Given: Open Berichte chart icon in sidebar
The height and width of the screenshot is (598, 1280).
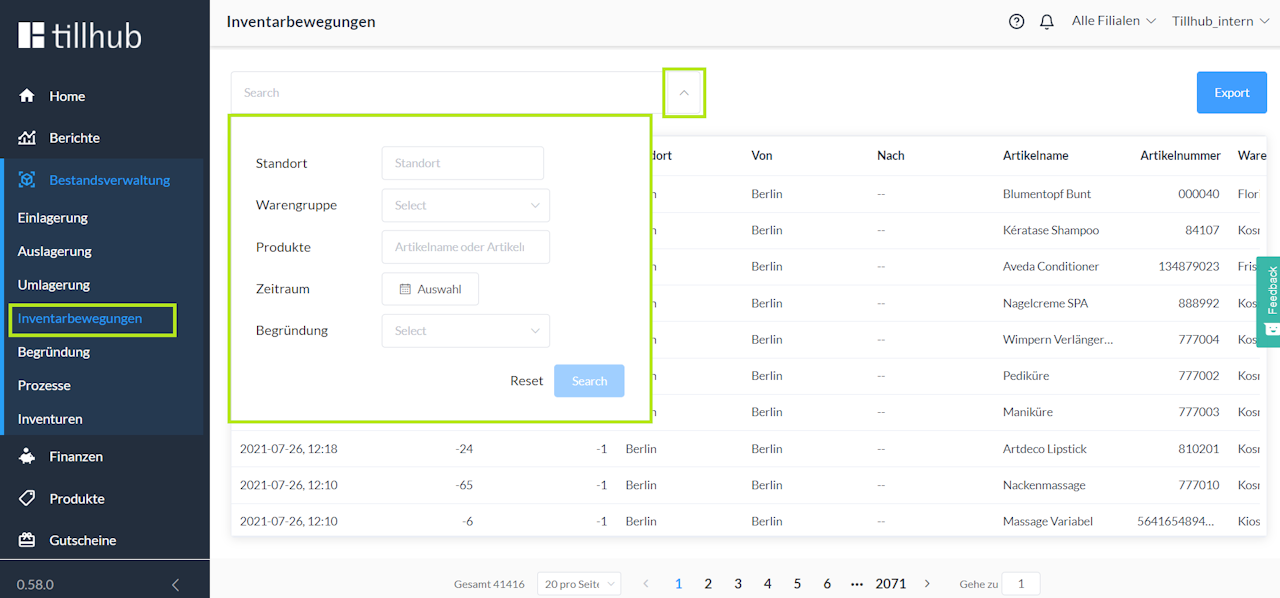Looking at the screenshot, I should click(28, 138).
